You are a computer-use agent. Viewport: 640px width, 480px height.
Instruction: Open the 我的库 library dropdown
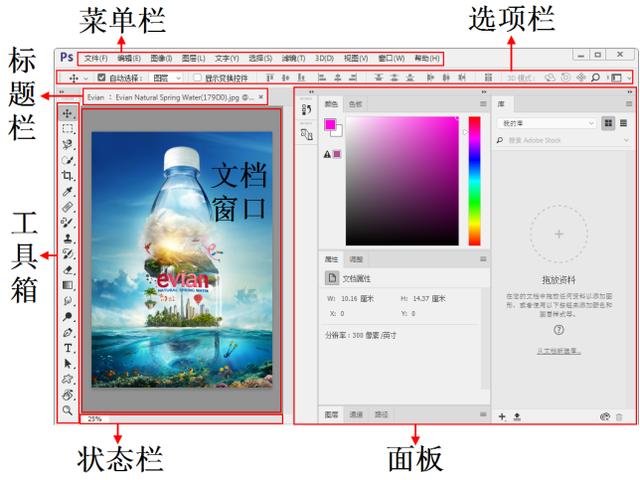(547, 123)
